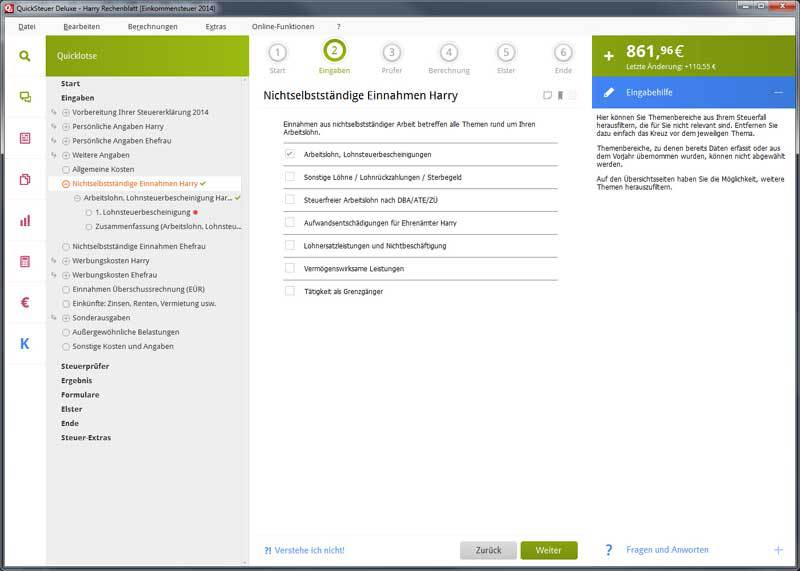Expand Sonderausgaben tree node
The image size is (800, 571).
[x=66, y=318]
